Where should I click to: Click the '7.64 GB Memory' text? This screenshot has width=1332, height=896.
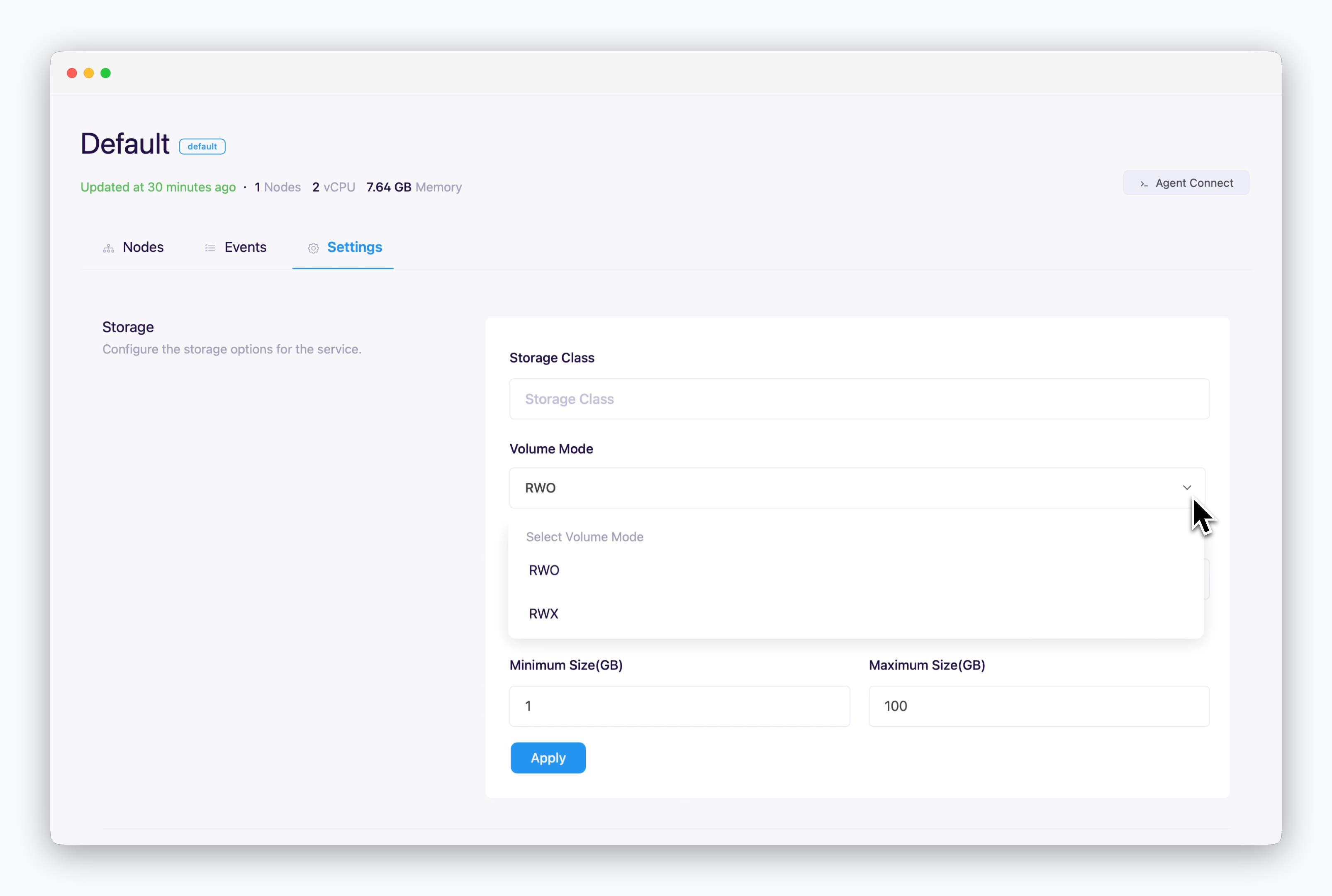point(414,187)
